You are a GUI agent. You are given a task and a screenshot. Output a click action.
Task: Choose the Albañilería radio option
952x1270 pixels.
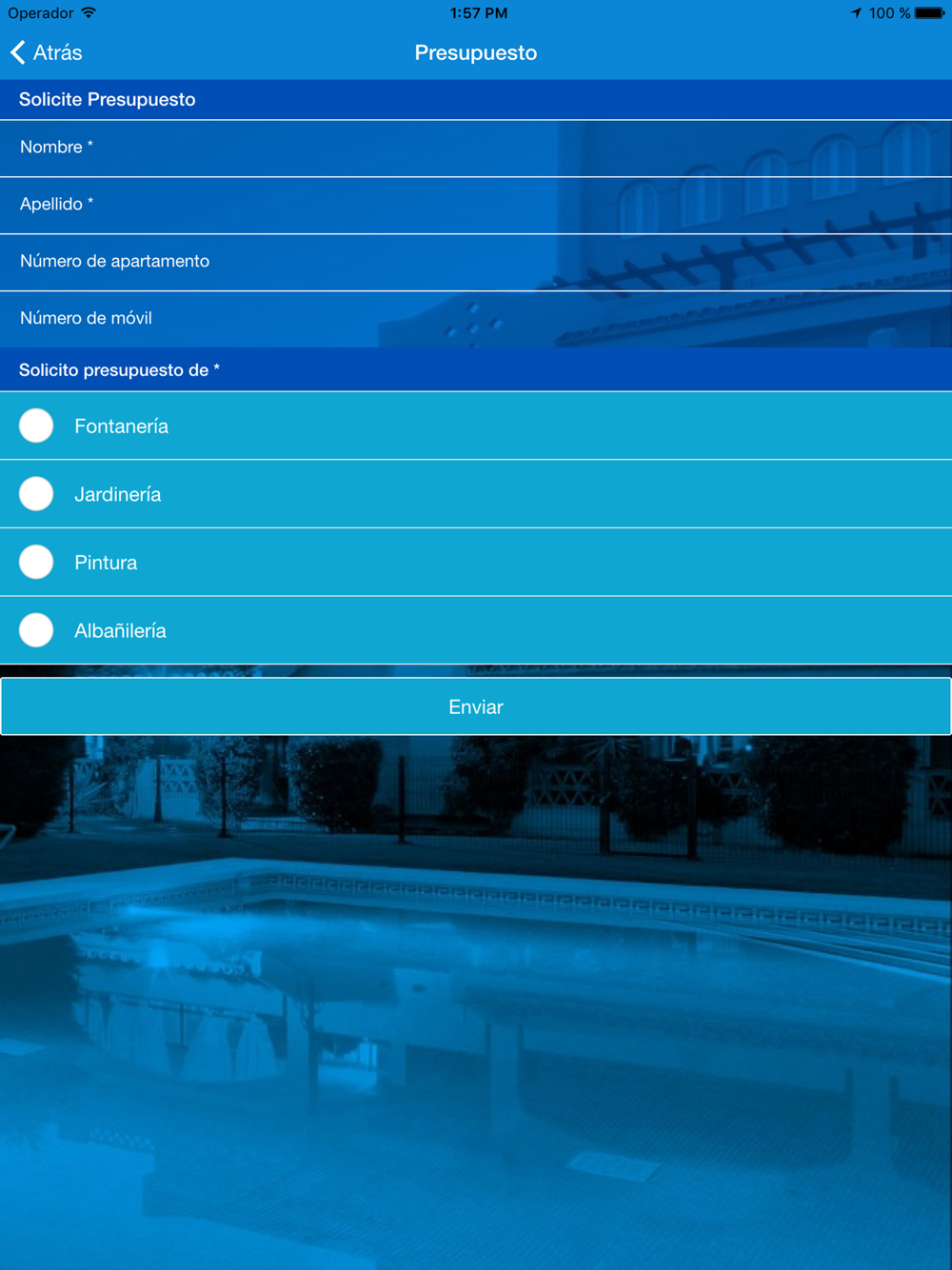tap(36, 630)
